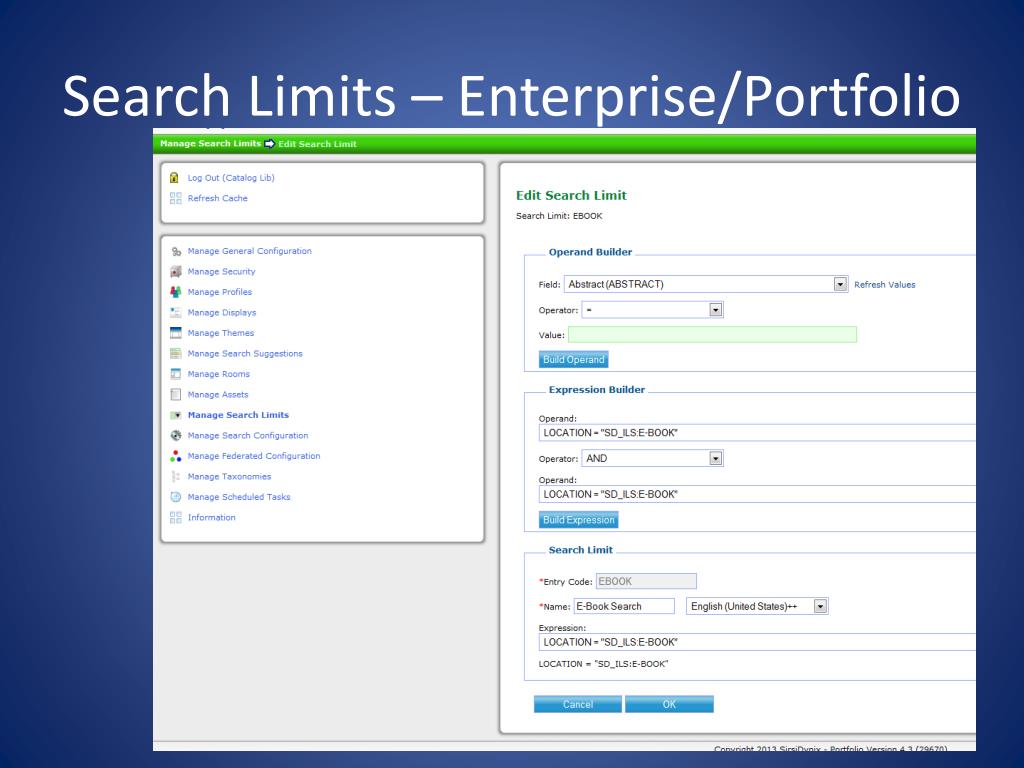
Task: Click the Manage Rooms icon
Action: point(176,374)
